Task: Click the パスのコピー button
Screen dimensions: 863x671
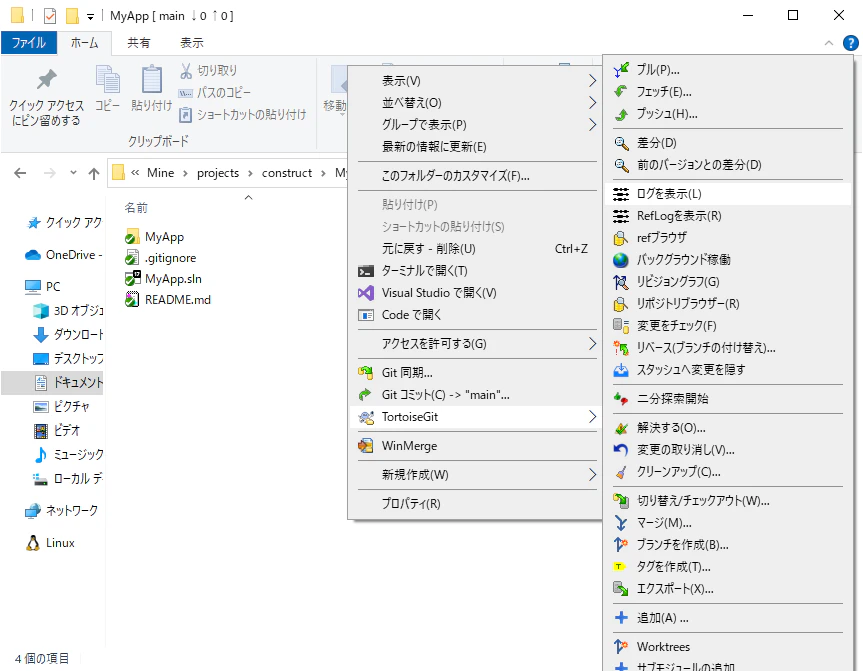Action: point(215,92)
